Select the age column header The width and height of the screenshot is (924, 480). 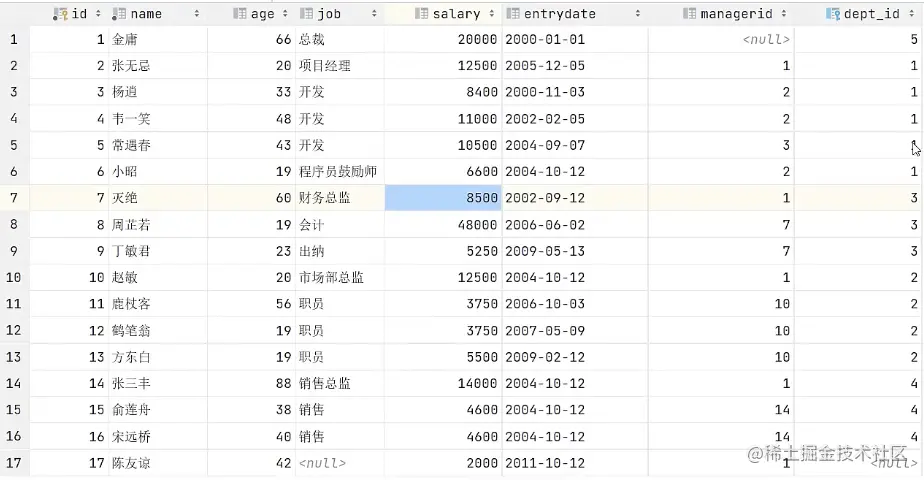pyautogui.click(x=252, y=14)
